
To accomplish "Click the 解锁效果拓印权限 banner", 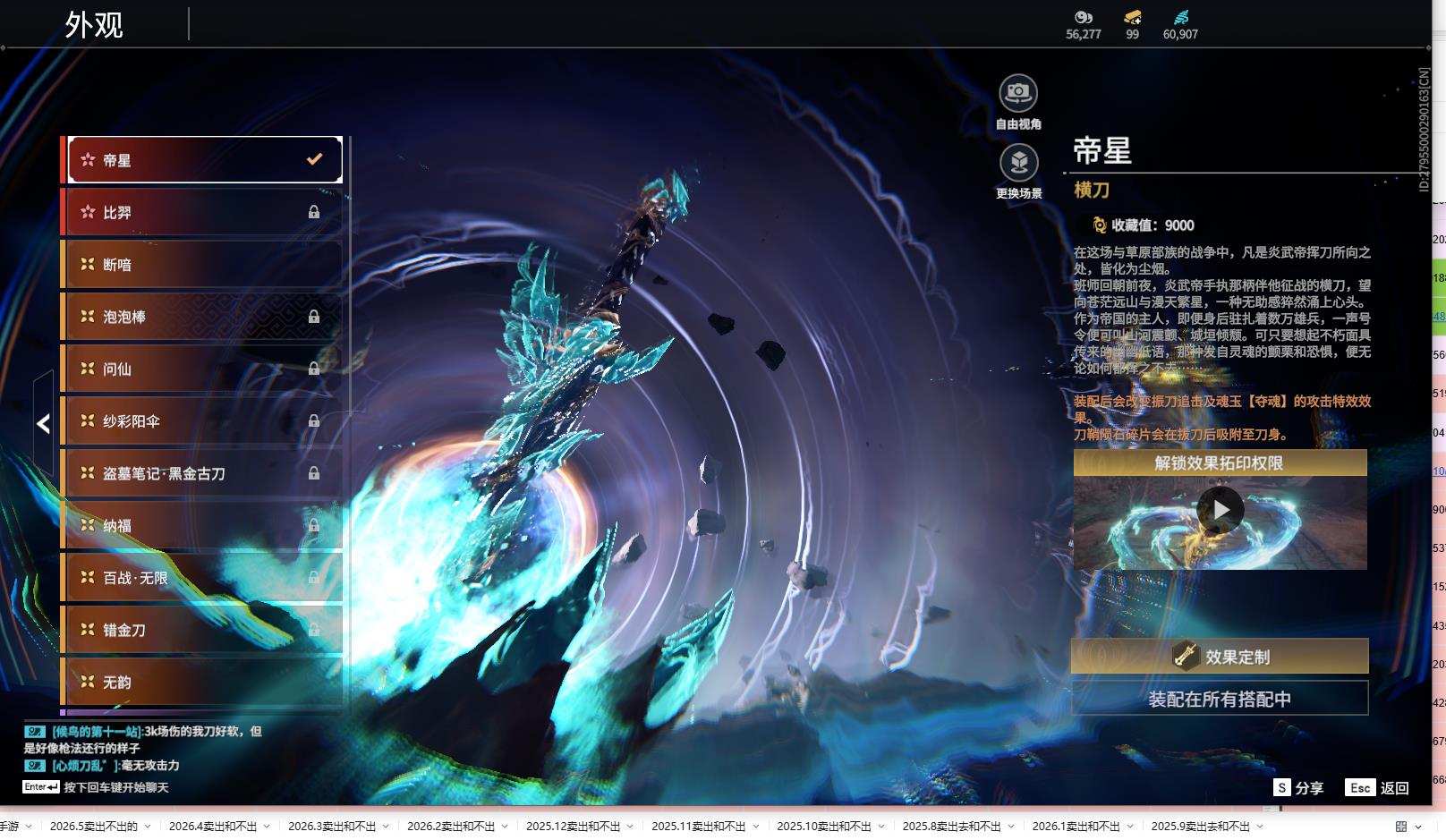I will click(x=1221, y=462).
